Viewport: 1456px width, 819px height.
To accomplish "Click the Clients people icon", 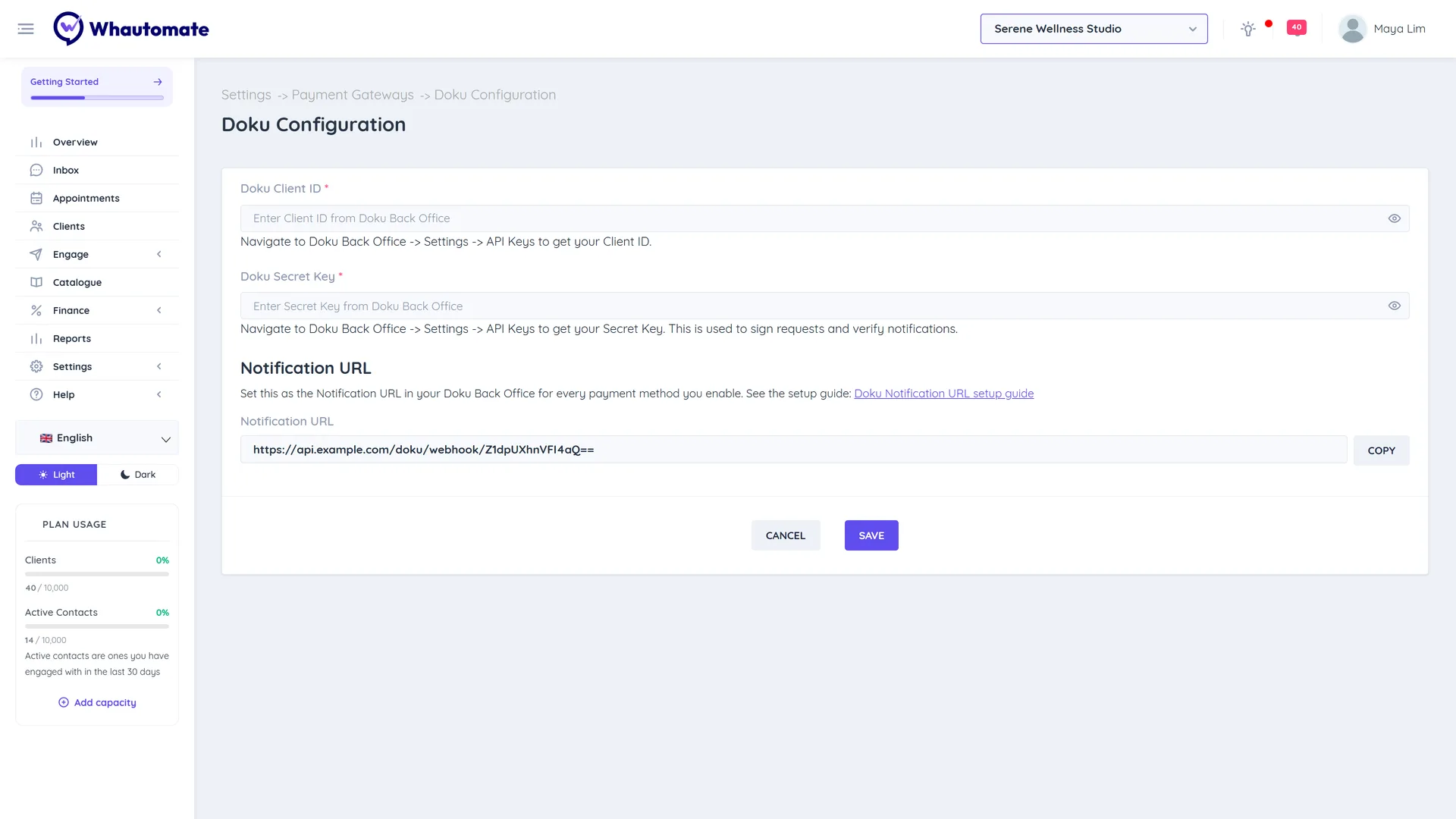I will pyautogui.click(x=36, y=227).
